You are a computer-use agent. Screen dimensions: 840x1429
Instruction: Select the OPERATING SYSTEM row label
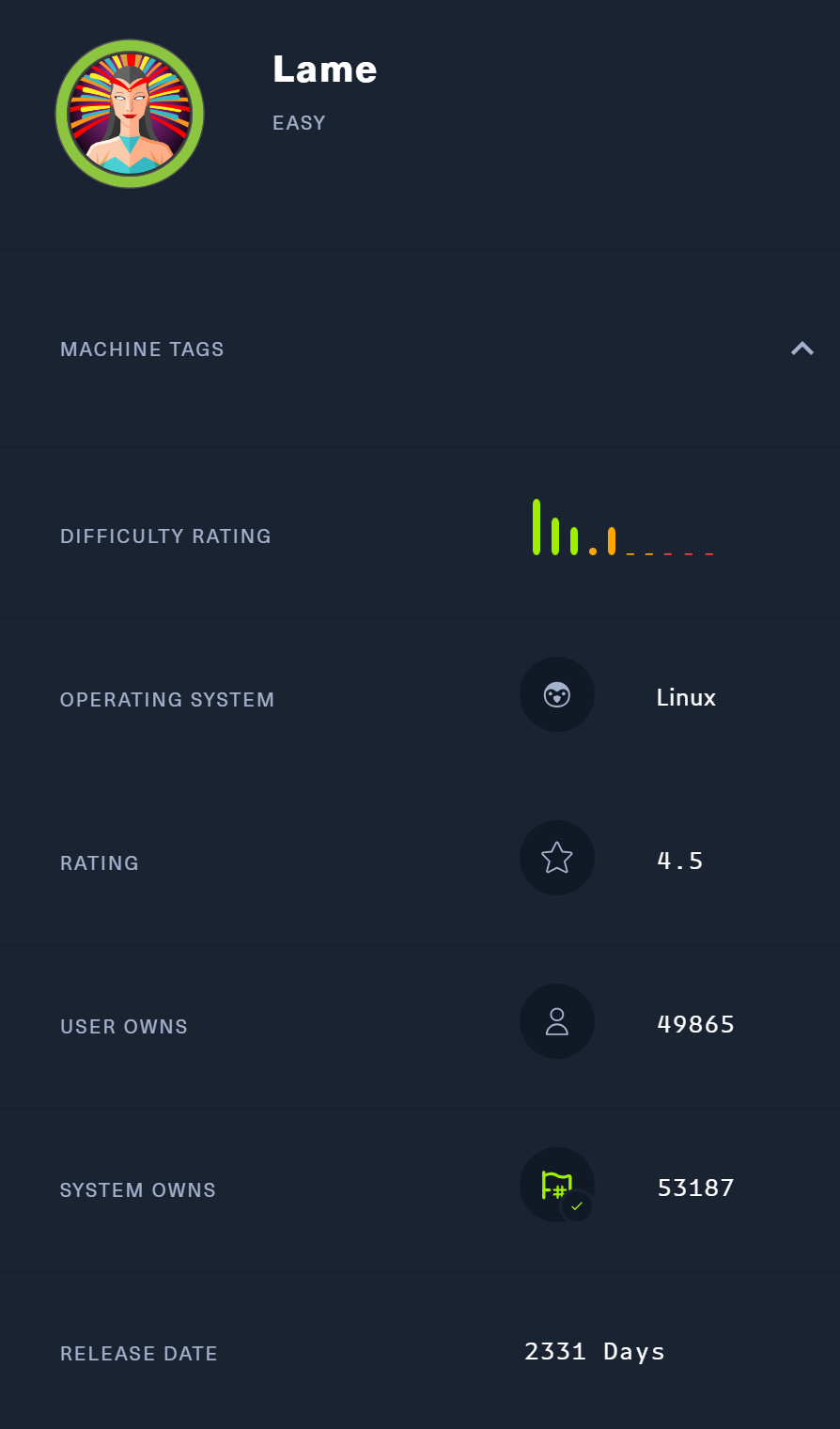[167, 699]
